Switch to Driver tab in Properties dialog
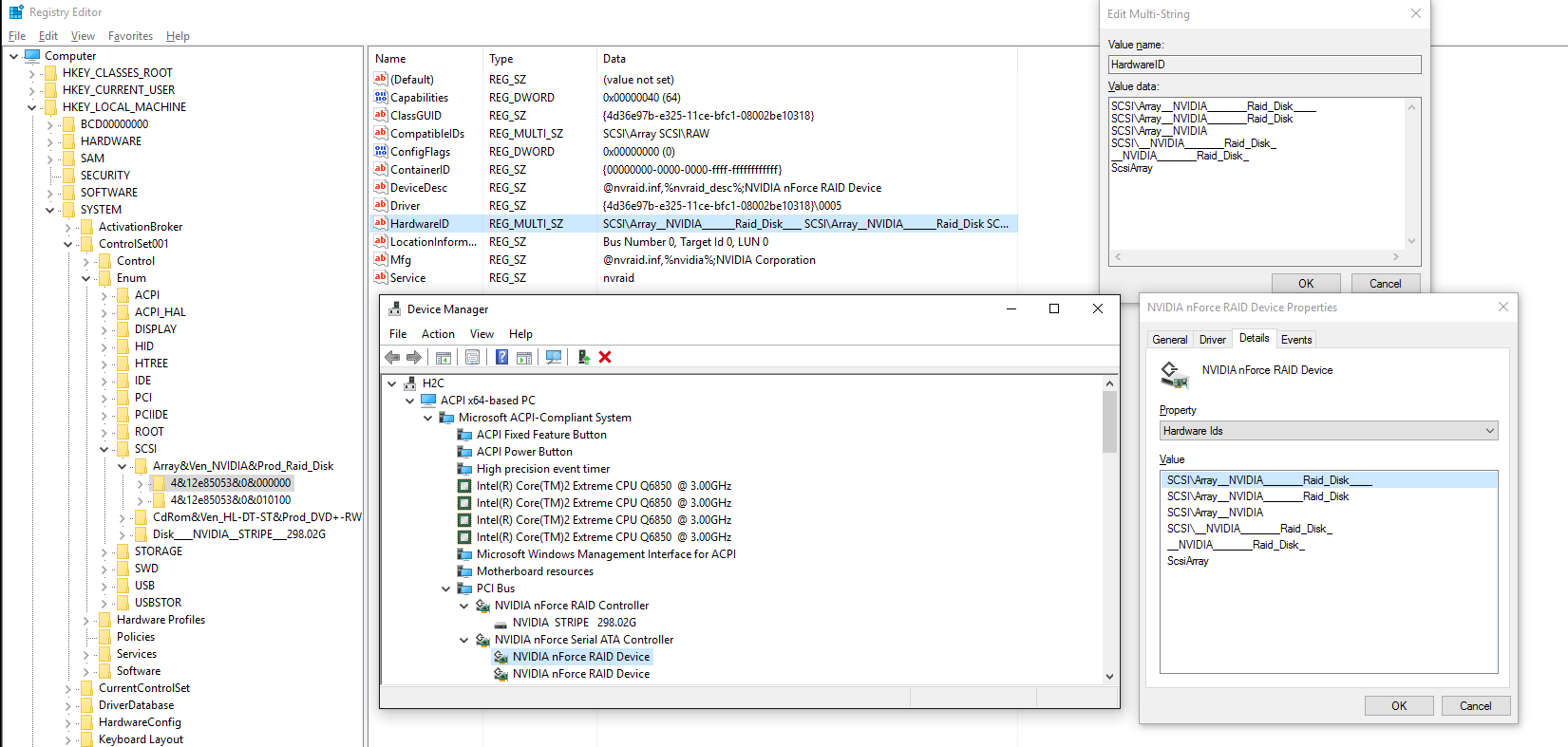This screenshot has width=1568, height=747. (x=1212, y=340)
